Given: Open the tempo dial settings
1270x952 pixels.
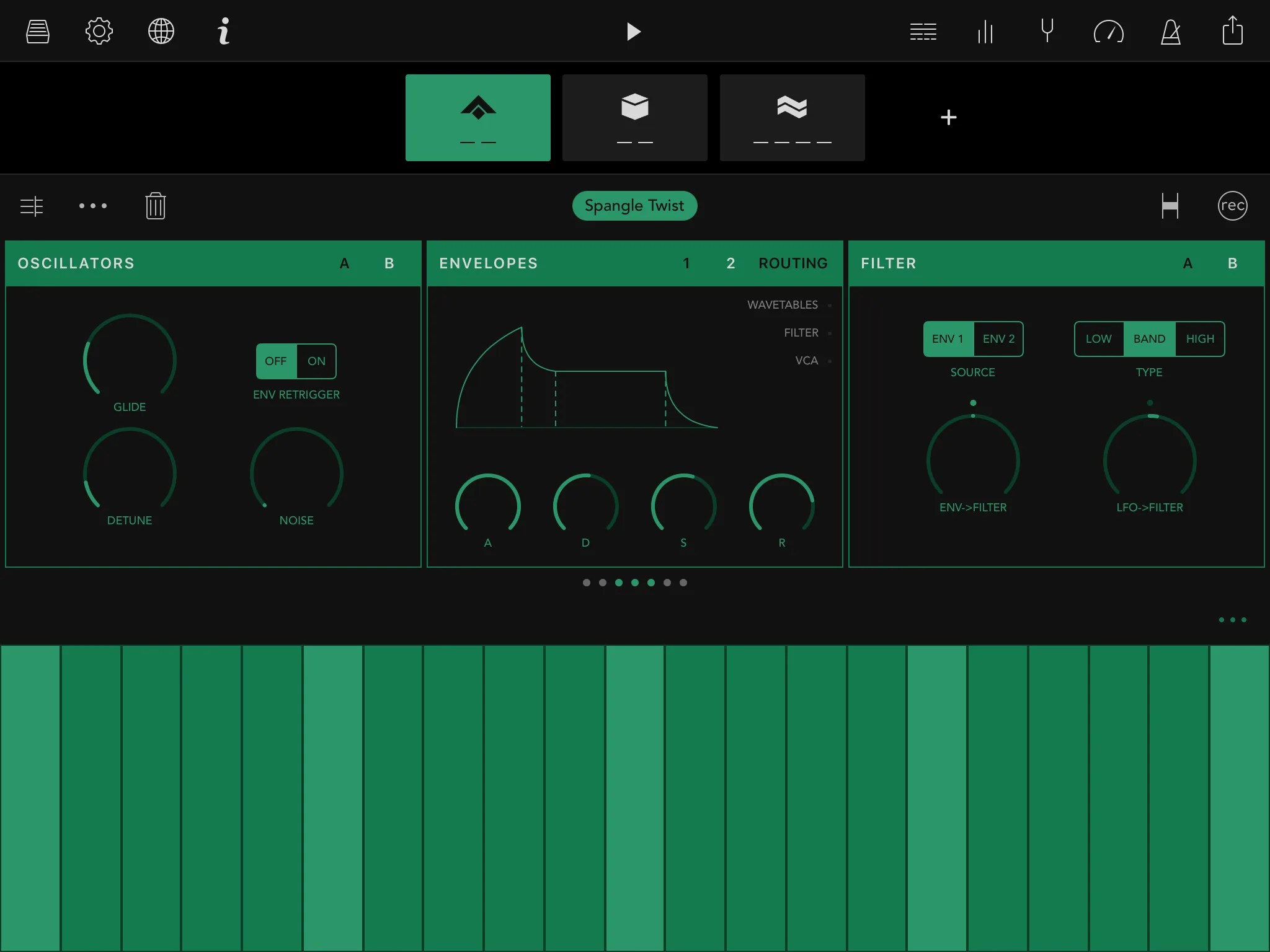Looking at the screenshot, I should [1109, 30].
